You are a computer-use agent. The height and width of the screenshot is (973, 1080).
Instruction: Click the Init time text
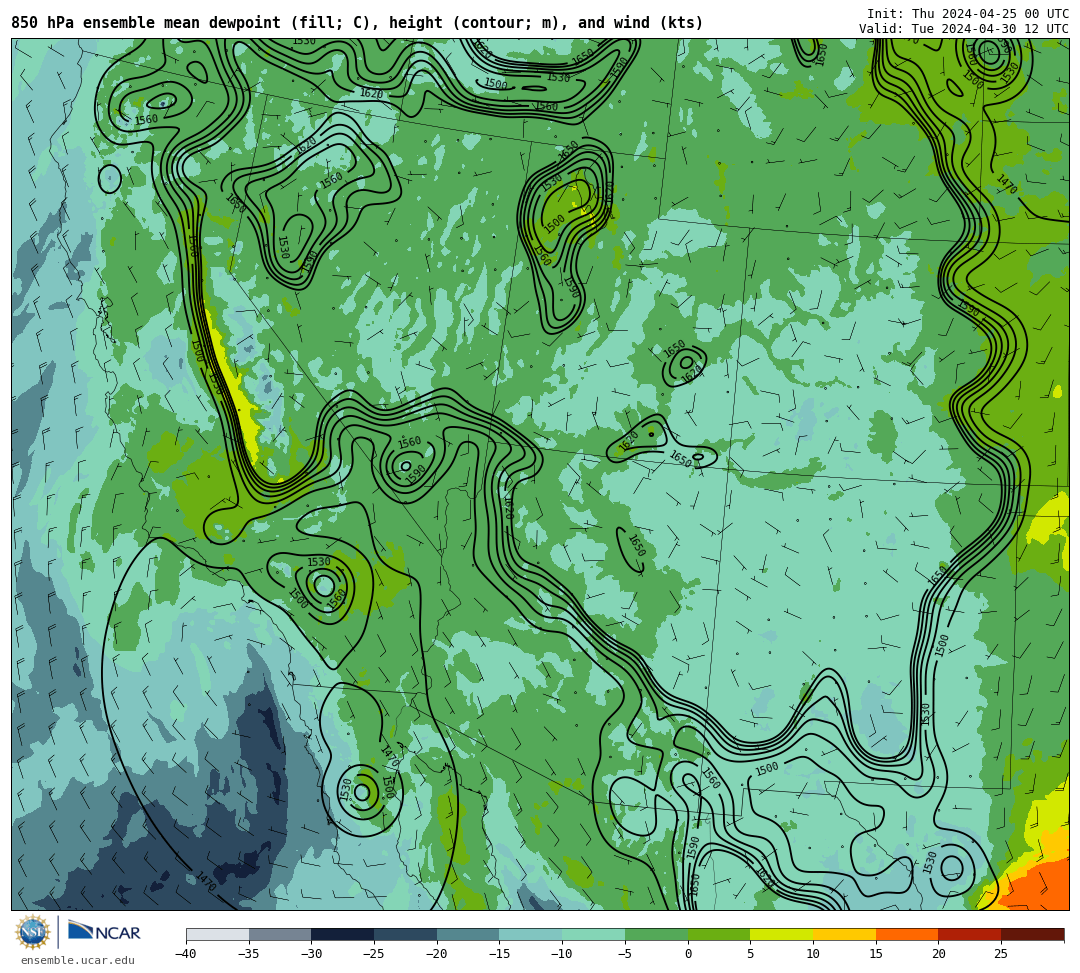coord(968,14)
